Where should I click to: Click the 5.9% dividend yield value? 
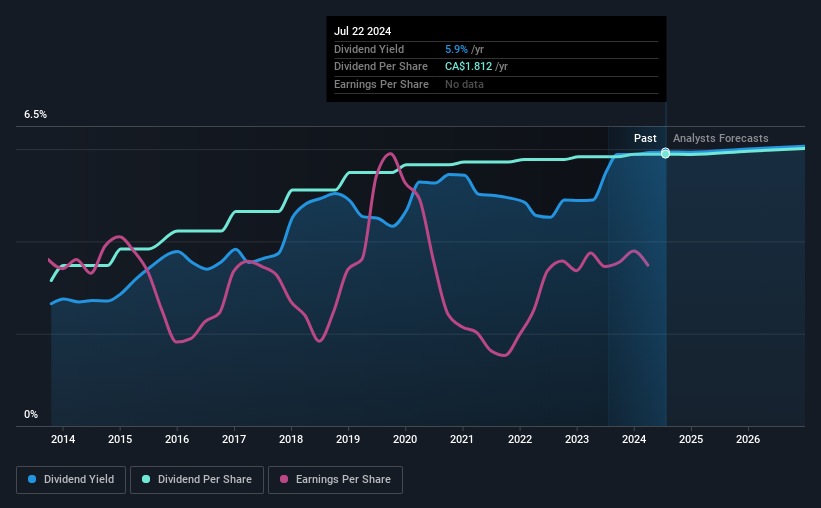(456, 49)
